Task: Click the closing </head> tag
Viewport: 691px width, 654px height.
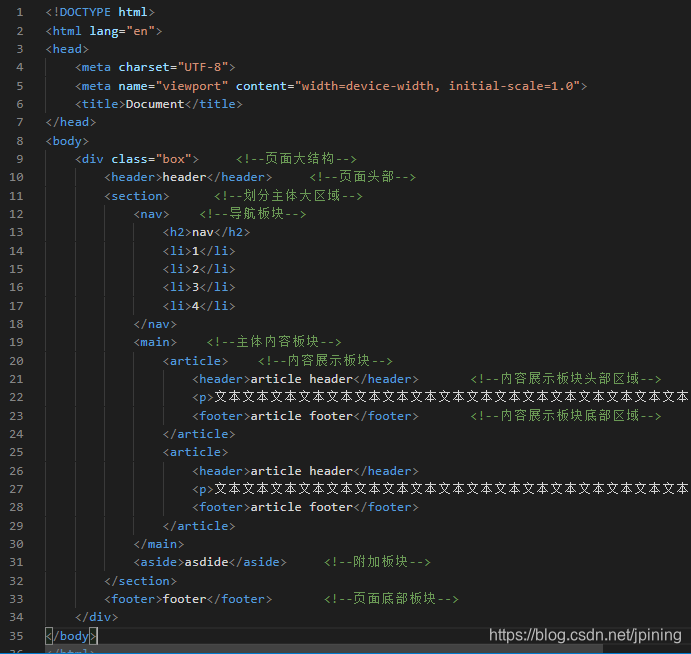Action: click(x=71, y=122)
